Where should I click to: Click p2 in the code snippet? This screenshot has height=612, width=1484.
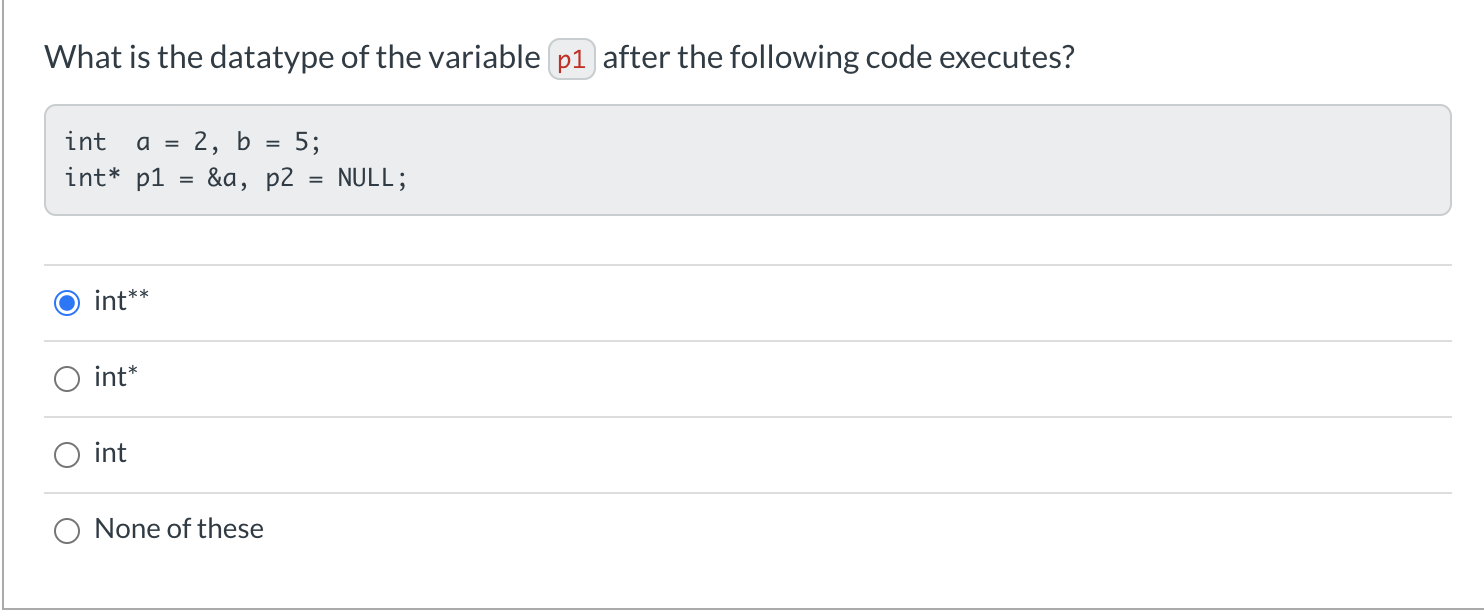[280, 179]
